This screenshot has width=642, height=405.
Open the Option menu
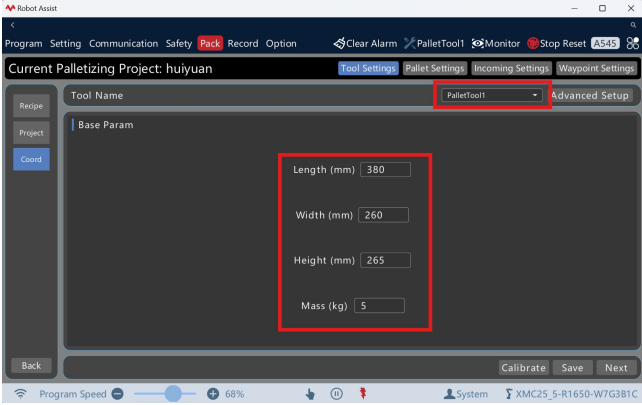coord(281,43)
